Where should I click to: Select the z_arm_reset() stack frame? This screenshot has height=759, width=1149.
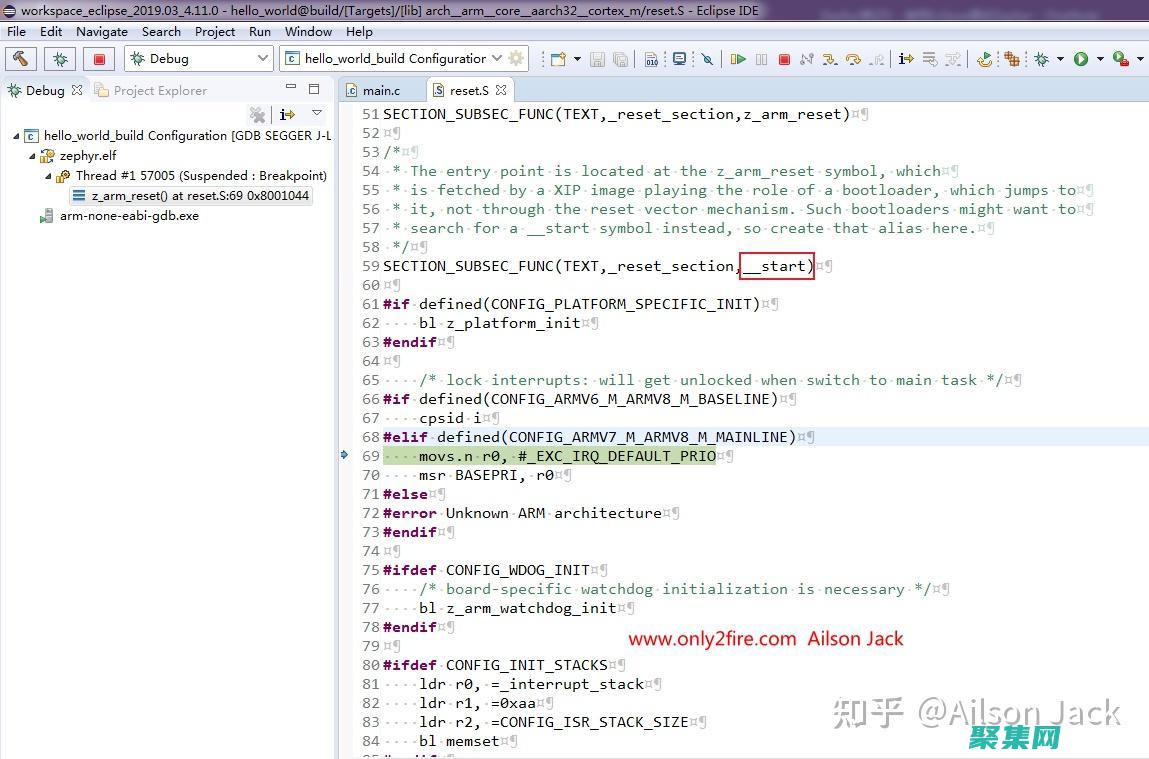tap(200, 196)
